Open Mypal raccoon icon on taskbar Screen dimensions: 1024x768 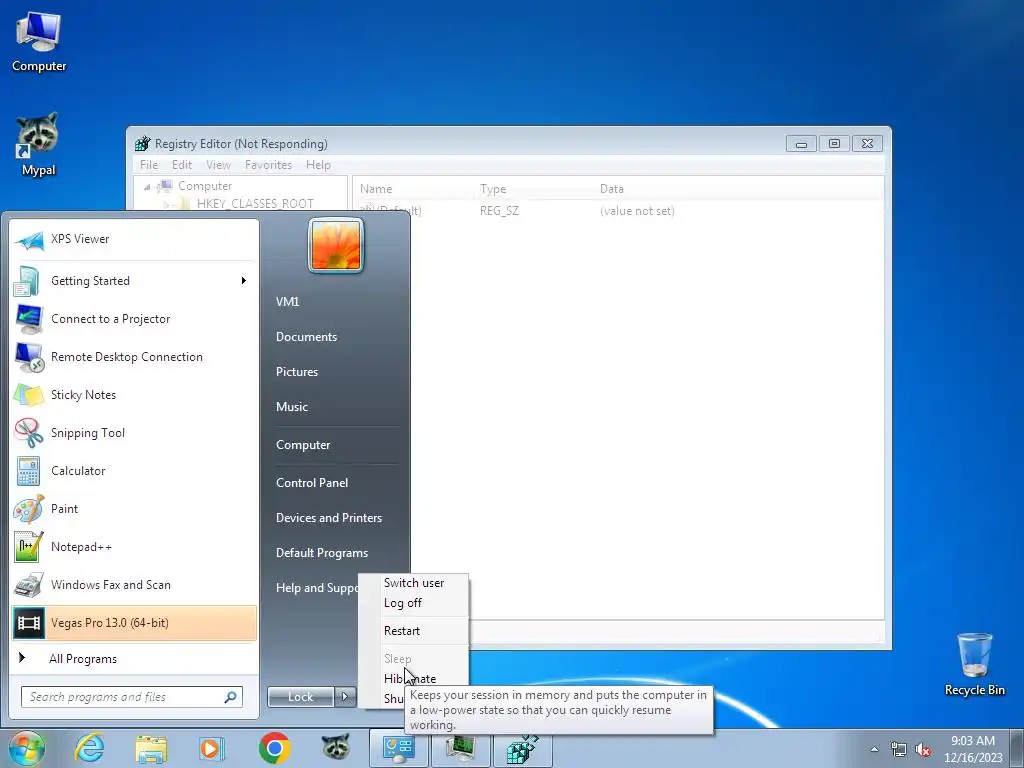(336, 748)
